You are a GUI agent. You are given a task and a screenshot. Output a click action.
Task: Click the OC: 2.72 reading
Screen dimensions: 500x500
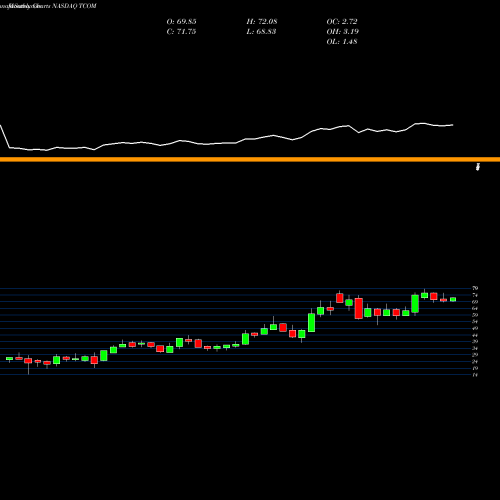tap(342, 22)
